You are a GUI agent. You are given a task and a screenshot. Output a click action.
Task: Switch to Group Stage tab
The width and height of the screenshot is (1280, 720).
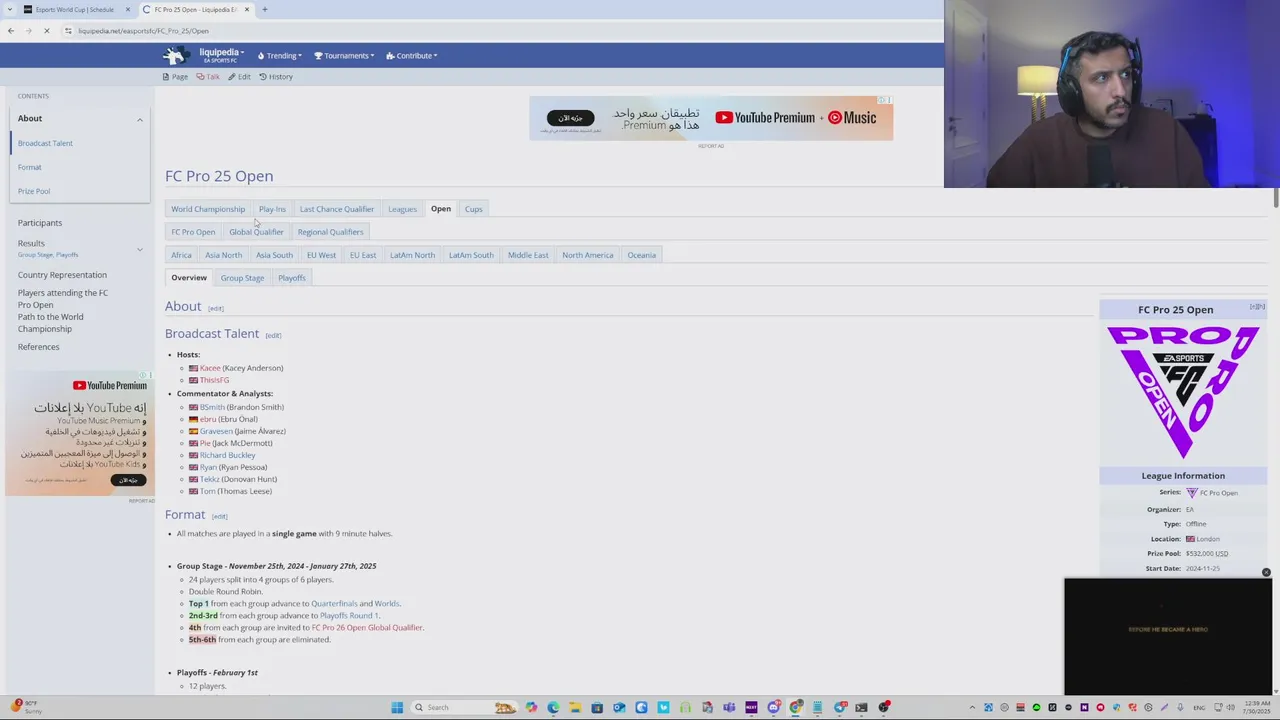pyautogui.click(x=242, y=278)
